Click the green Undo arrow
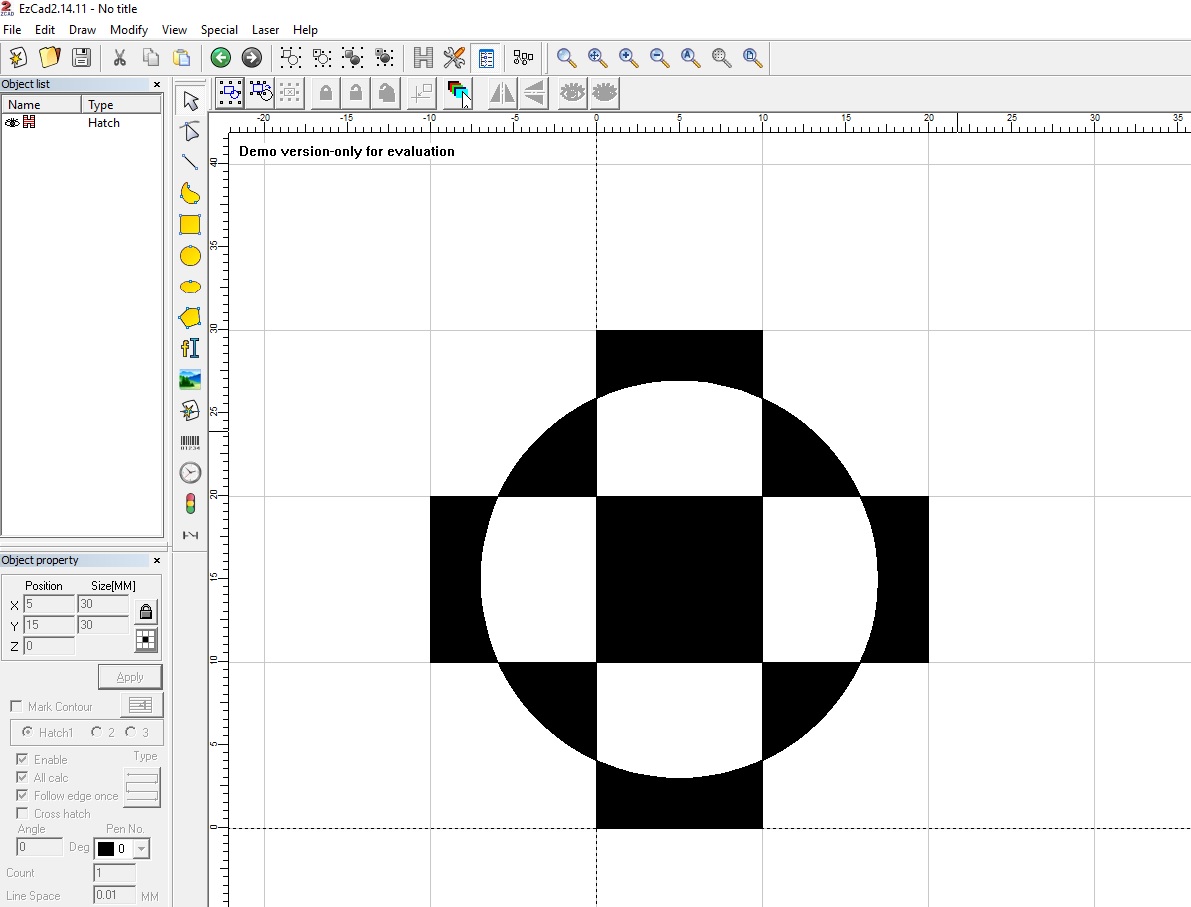Image resolution: width=1191 pixels, height=907 pixels. (x=220, y=58)
